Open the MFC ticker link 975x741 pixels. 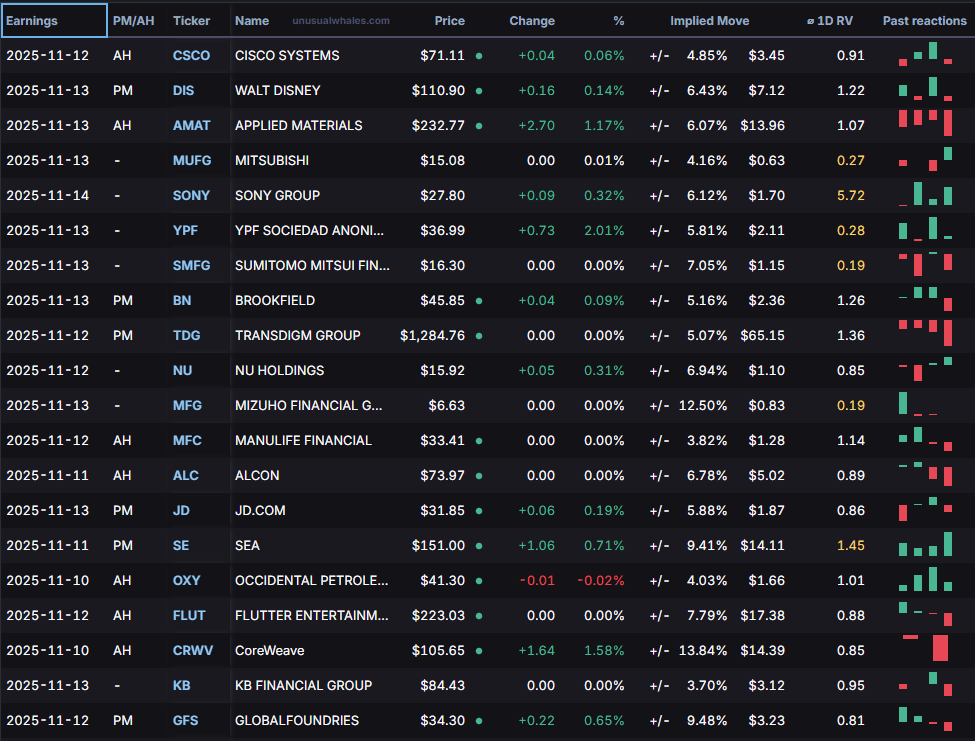click(x=187, y=441)
